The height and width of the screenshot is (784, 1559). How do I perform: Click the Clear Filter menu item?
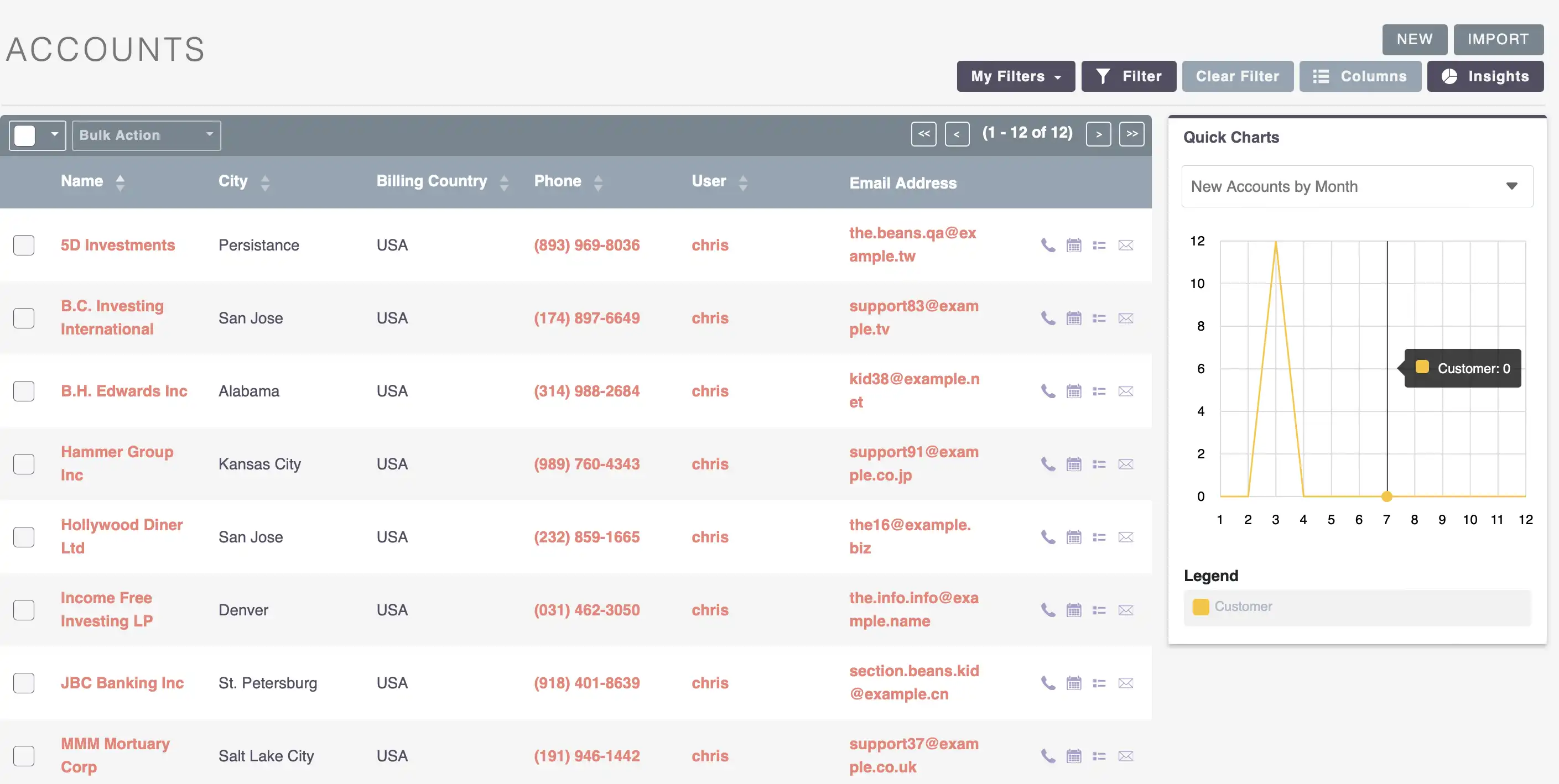(1237, 76)
